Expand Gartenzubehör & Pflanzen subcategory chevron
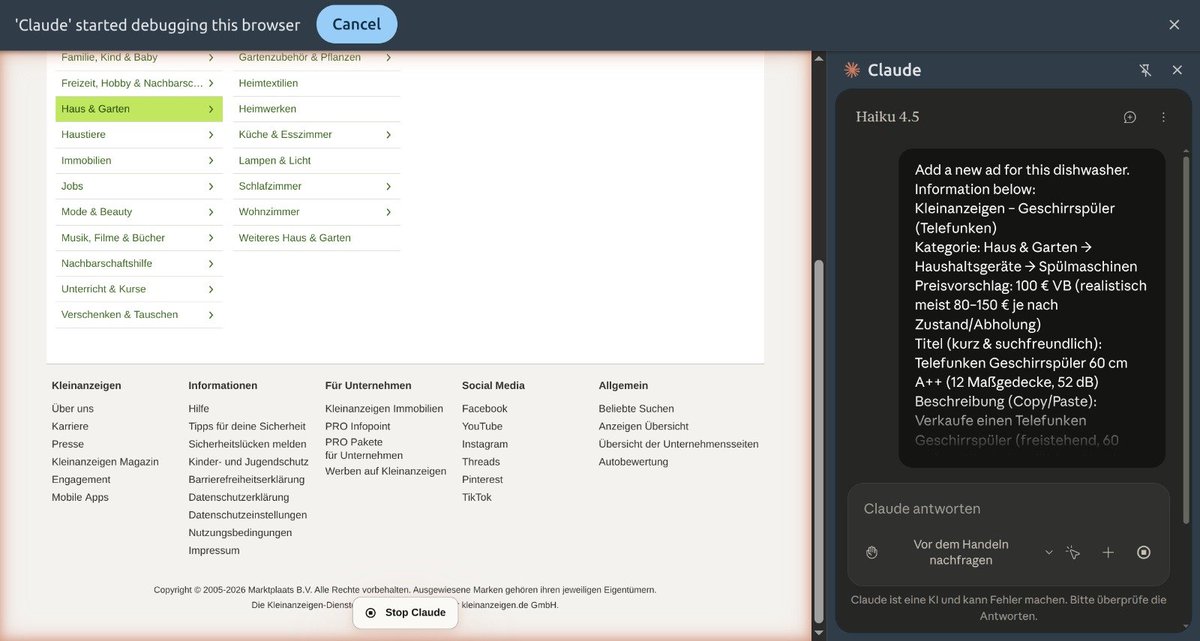Viewport: 1200px width, 641px height. (x=388, y=57)
